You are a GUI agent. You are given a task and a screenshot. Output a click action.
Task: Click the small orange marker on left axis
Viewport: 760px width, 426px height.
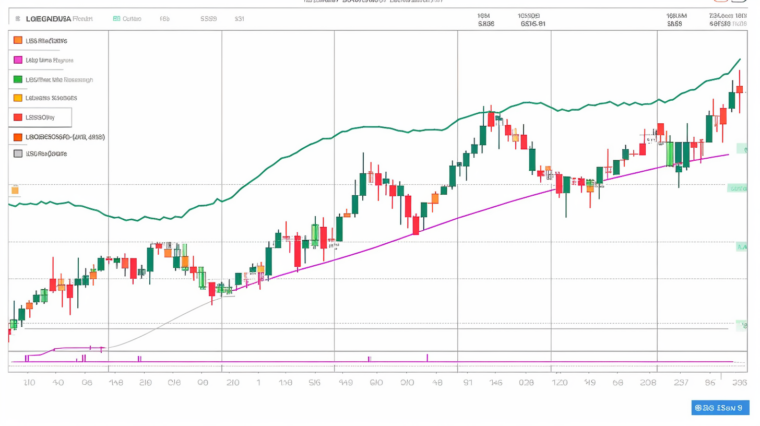[x=14, y=189]
